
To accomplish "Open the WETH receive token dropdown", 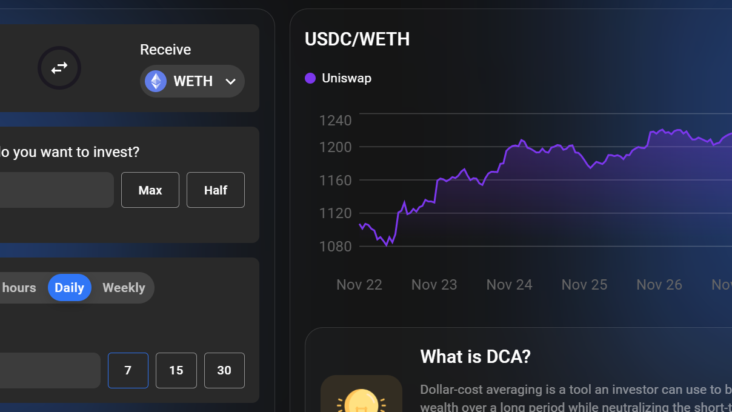I will 192,81.
